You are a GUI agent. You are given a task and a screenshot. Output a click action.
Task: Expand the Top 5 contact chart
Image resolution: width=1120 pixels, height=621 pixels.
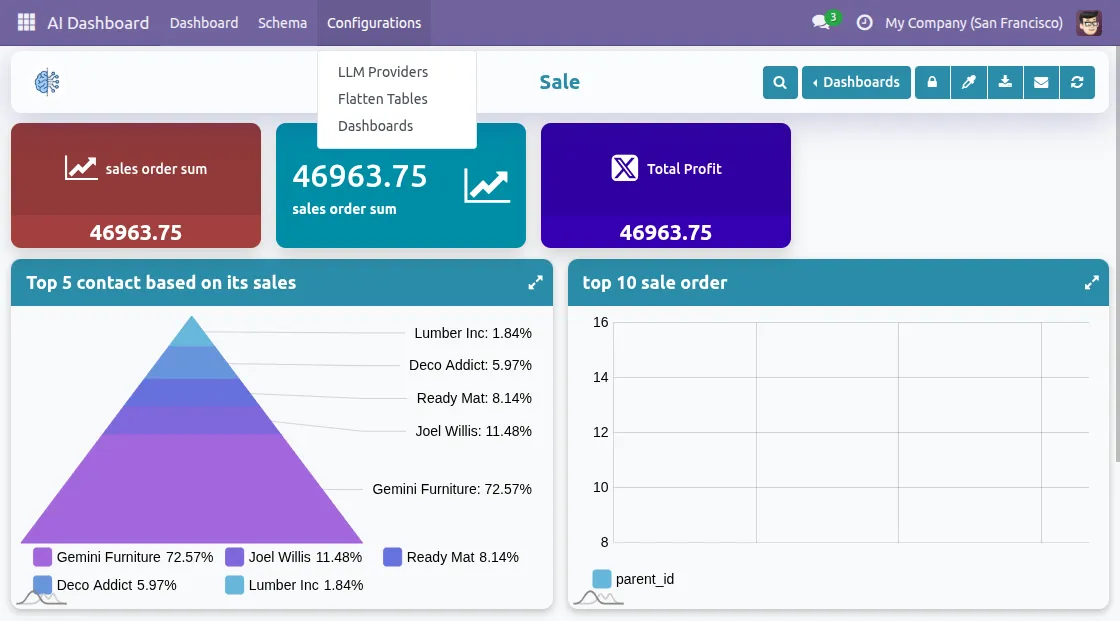(x=536, y=283)
